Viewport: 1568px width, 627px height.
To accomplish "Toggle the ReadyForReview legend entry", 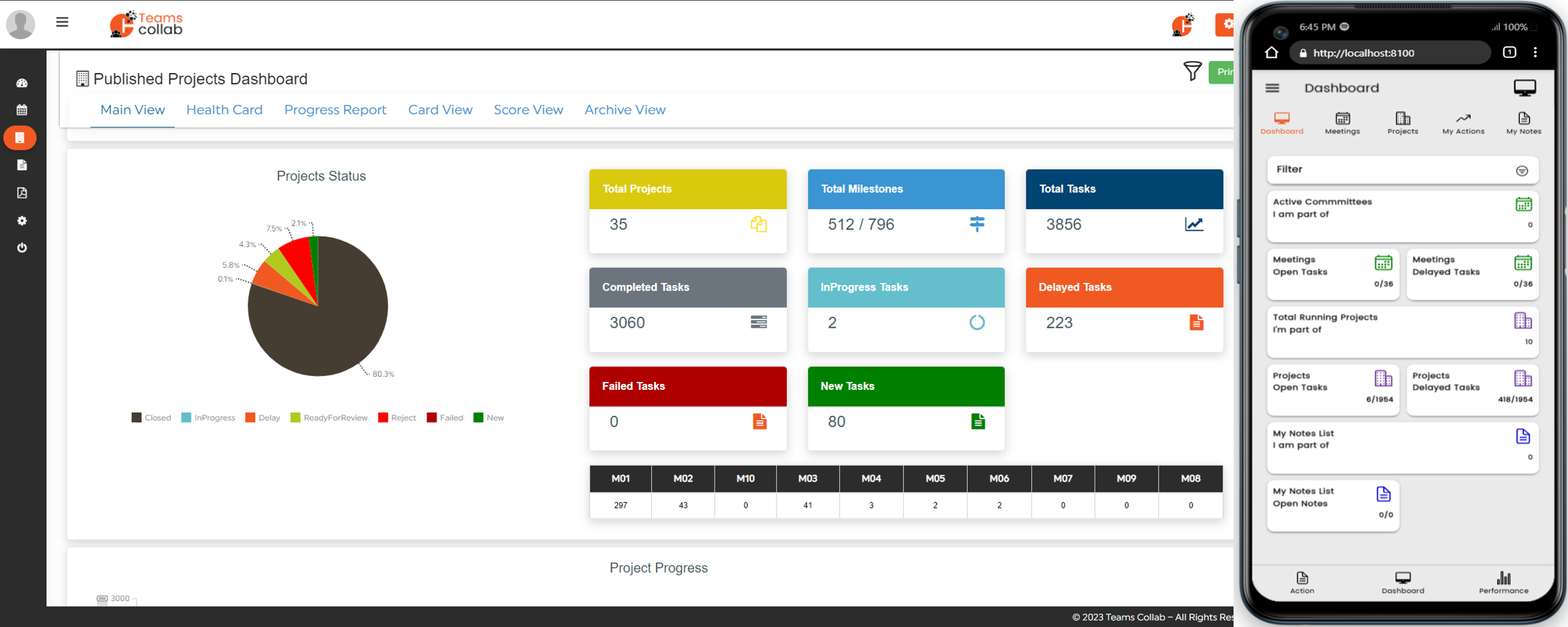I will (329, 418).
